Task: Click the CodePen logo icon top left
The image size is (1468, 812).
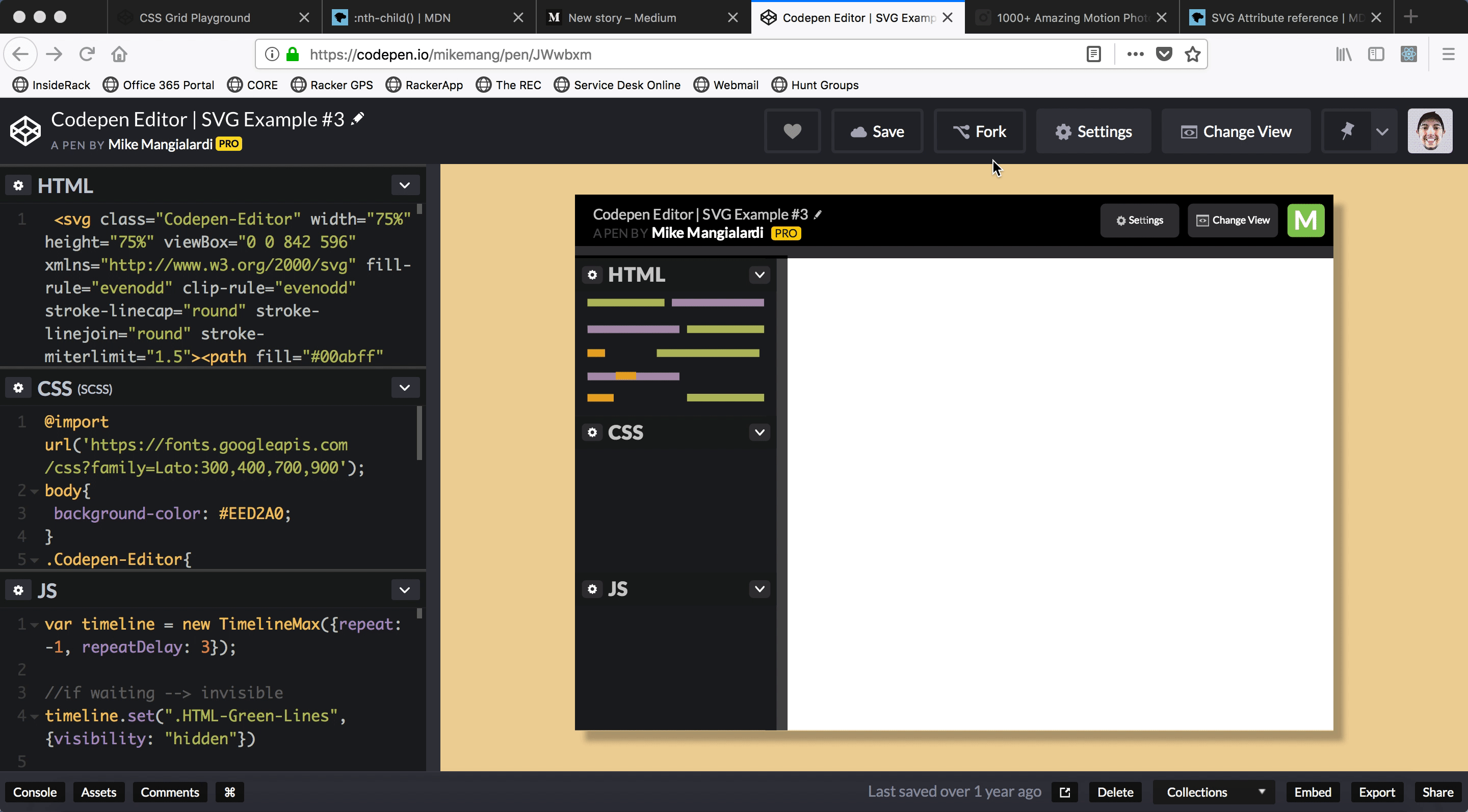Action: (25, 130)
